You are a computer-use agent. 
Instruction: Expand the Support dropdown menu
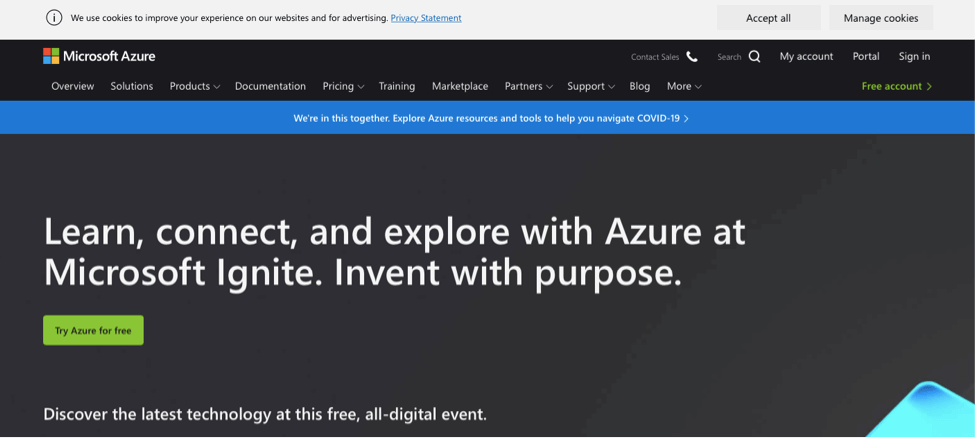pyautogui.click(x=591, y=86)
